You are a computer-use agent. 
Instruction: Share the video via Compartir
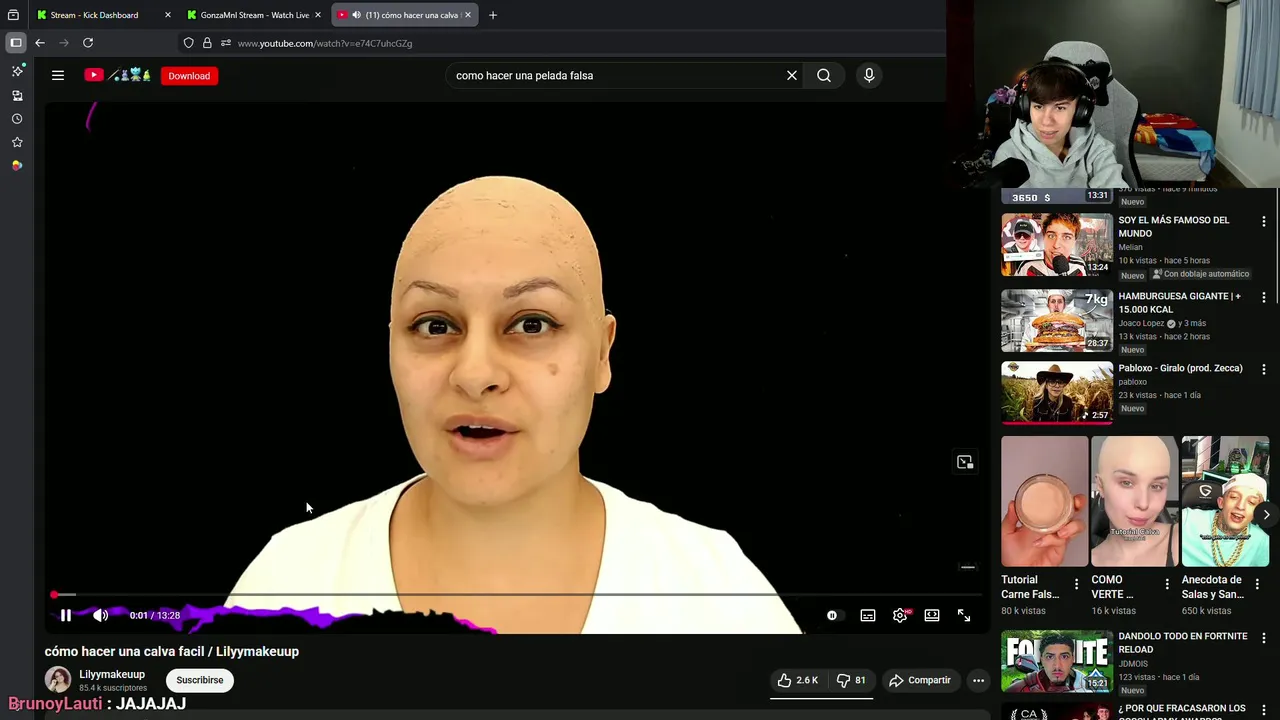coord(920,680)
